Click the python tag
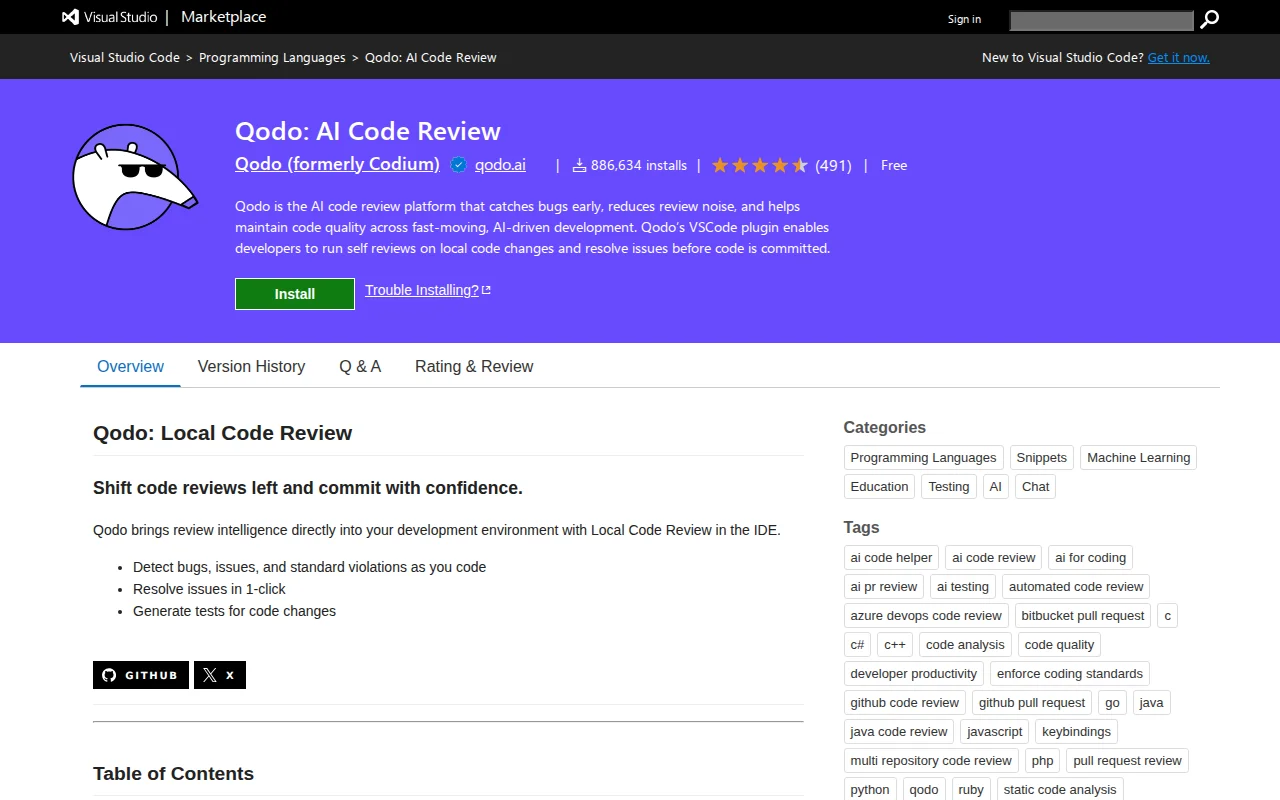 (x=870, y=789)
